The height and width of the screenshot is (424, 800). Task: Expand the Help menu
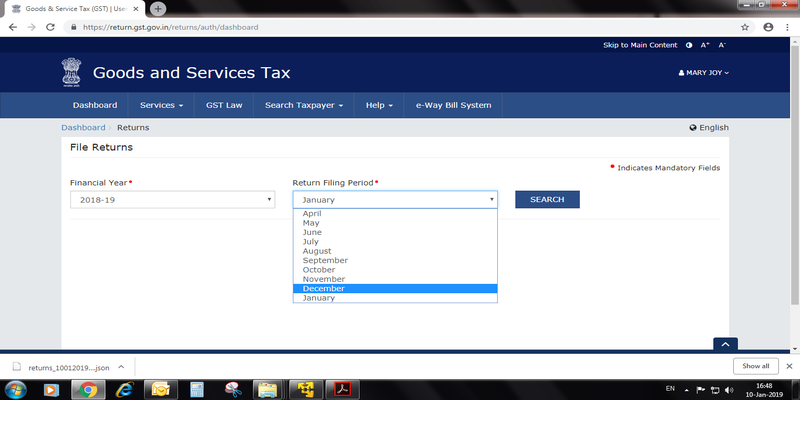pyautogui.click(x=379, y=105)
